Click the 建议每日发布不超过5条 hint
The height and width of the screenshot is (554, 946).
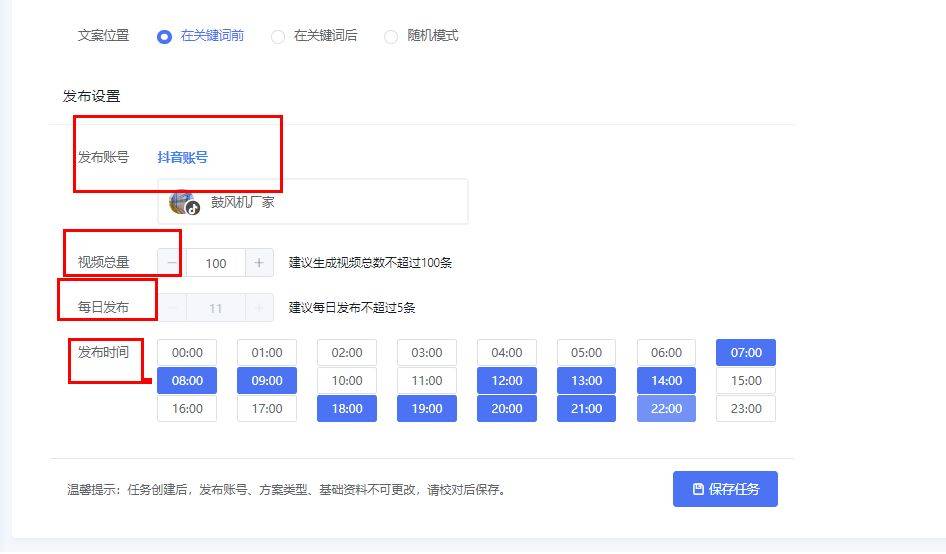point(352,308)
